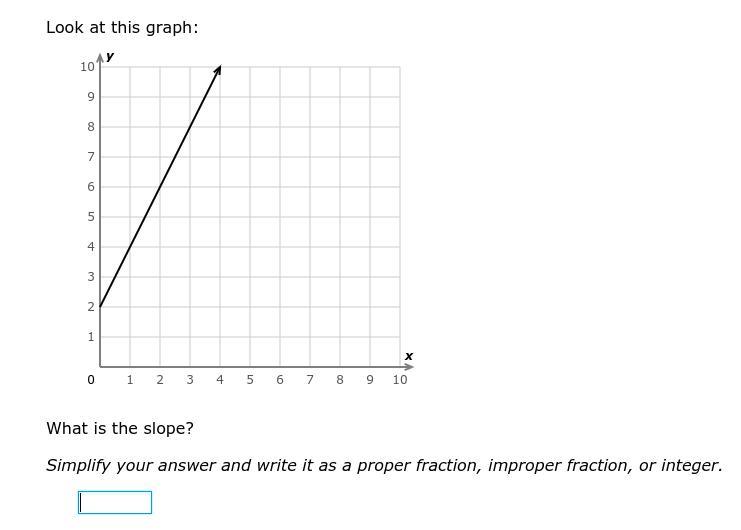Image resolution: width=741 pixels, height=530 pixels.
Task: Click the x-axis arrow tip
Action: pos(410,367)
